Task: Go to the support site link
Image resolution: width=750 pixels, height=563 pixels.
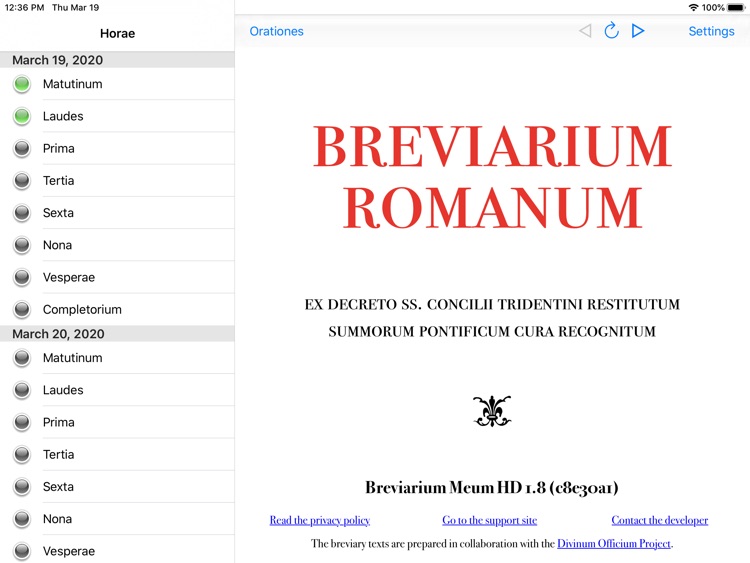Action: (489, 520)
